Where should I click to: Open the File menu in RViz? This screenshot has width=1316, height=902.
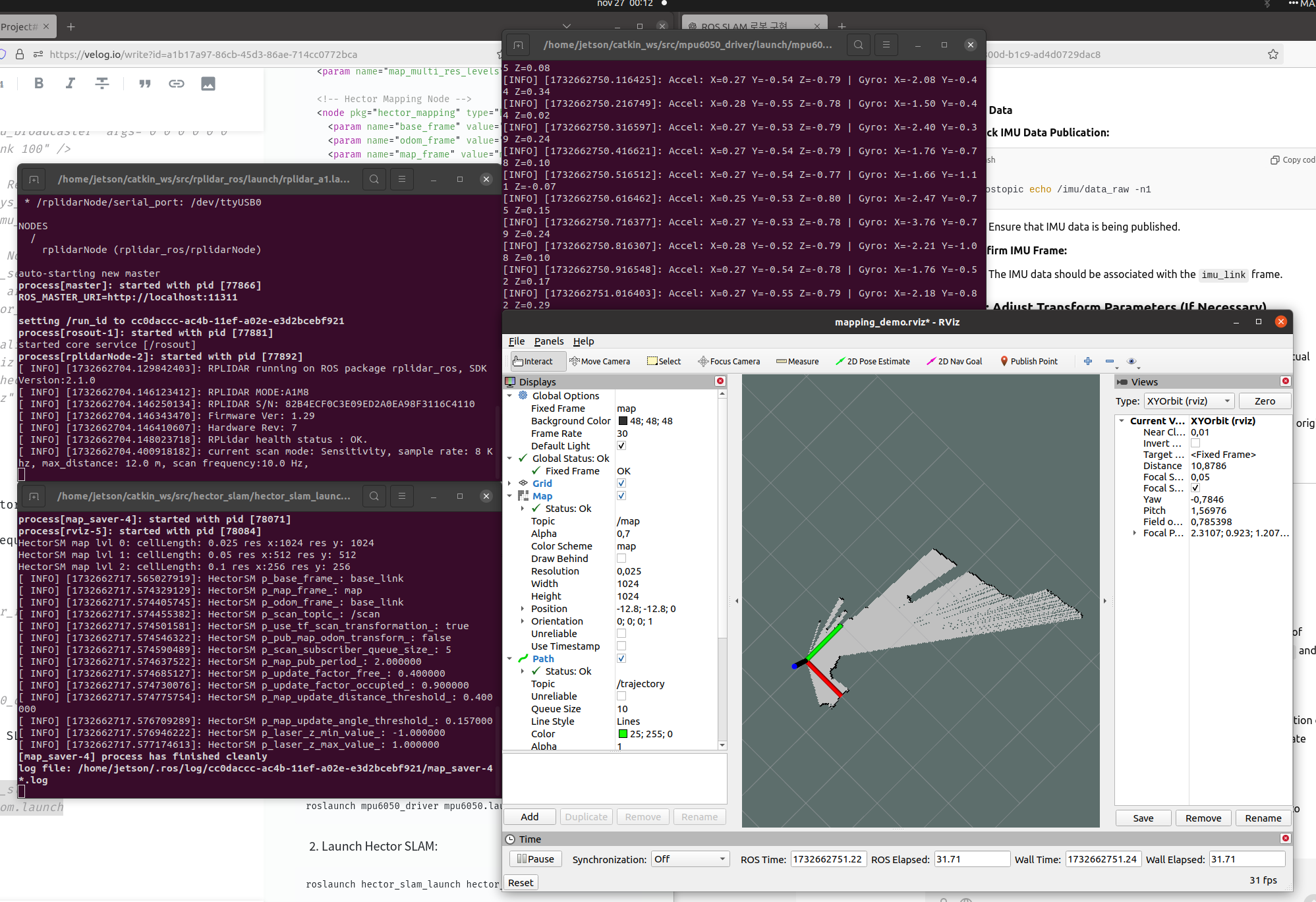516,341
